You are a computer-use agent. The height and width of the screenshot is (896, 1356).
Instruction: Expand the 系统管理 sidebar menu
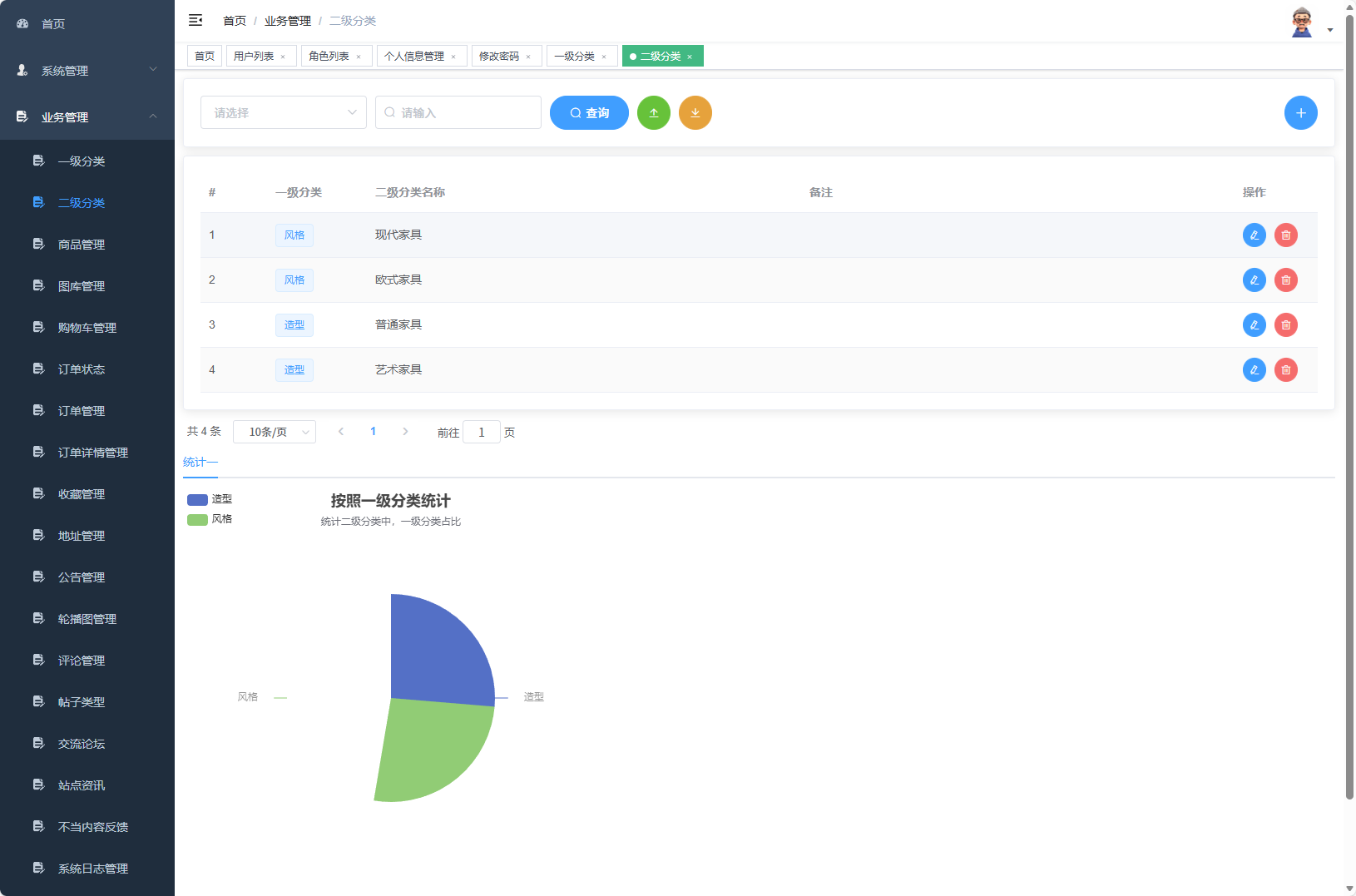(87, 71)
